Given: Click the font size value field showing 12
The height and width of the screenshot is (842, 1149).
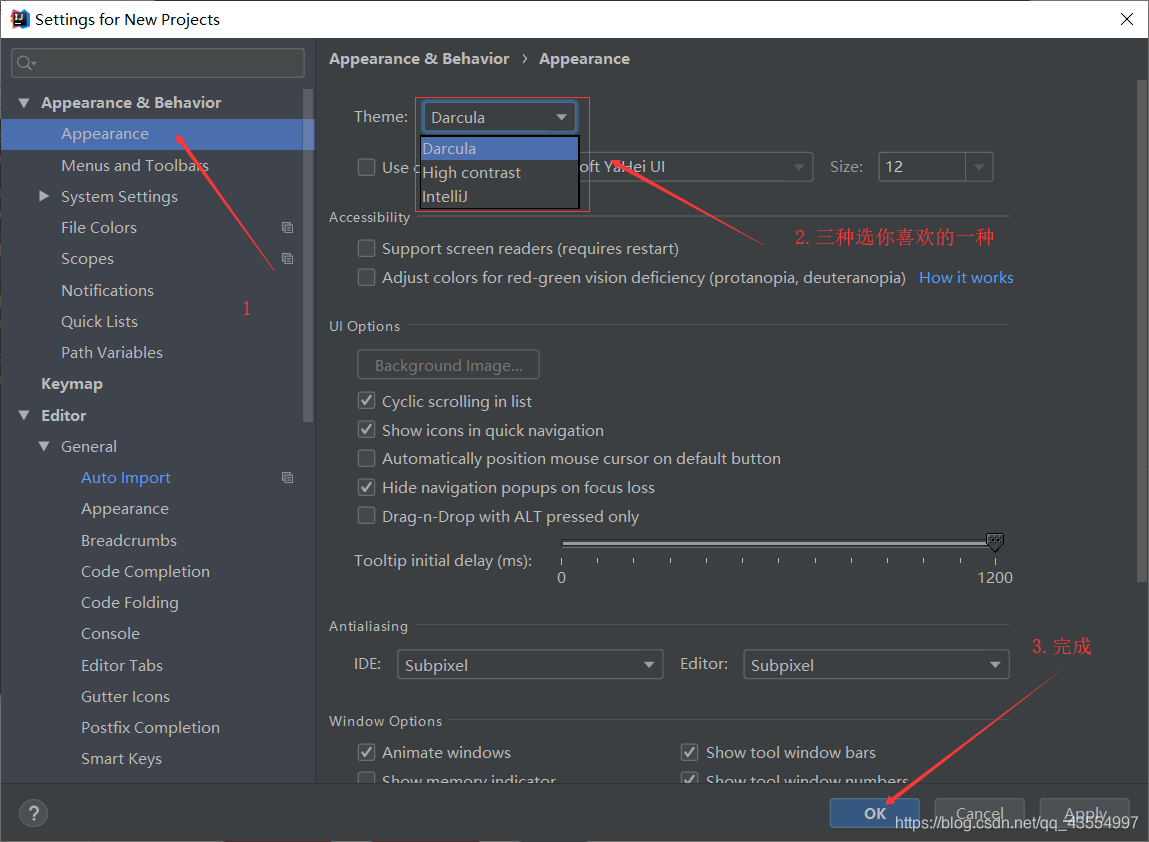Looking at the screenshot, I should coord(922,167).
